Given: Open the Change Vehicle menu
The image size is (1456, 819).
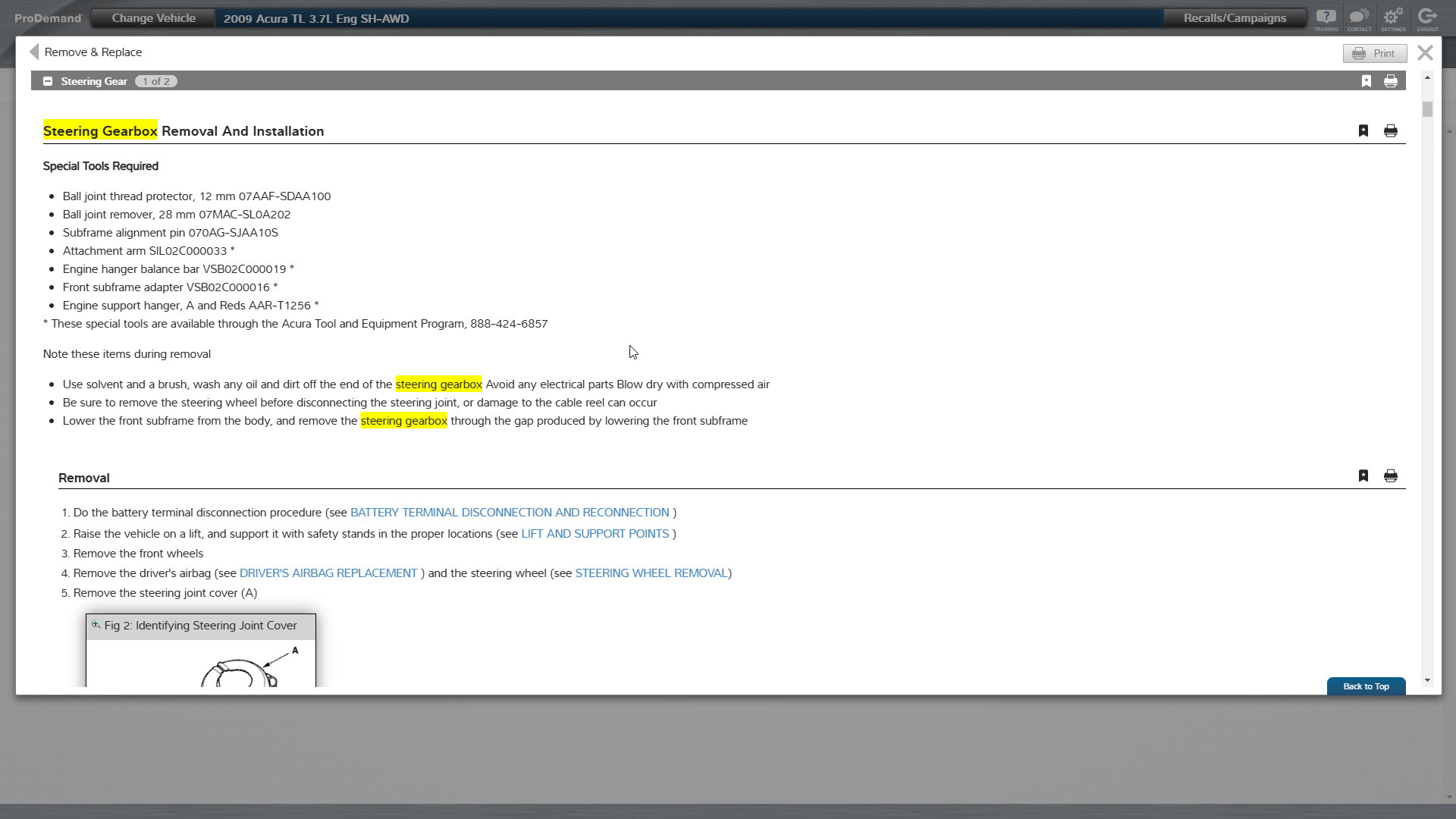Looking at the screenshot, I should click(153, 18).
